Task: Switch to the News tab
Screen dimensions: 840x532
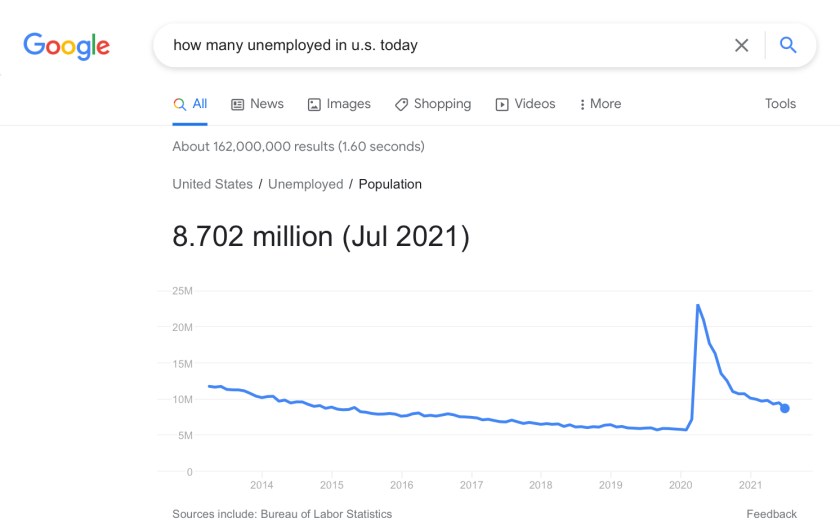Action: pyautogui.click(x=266, y=104)
